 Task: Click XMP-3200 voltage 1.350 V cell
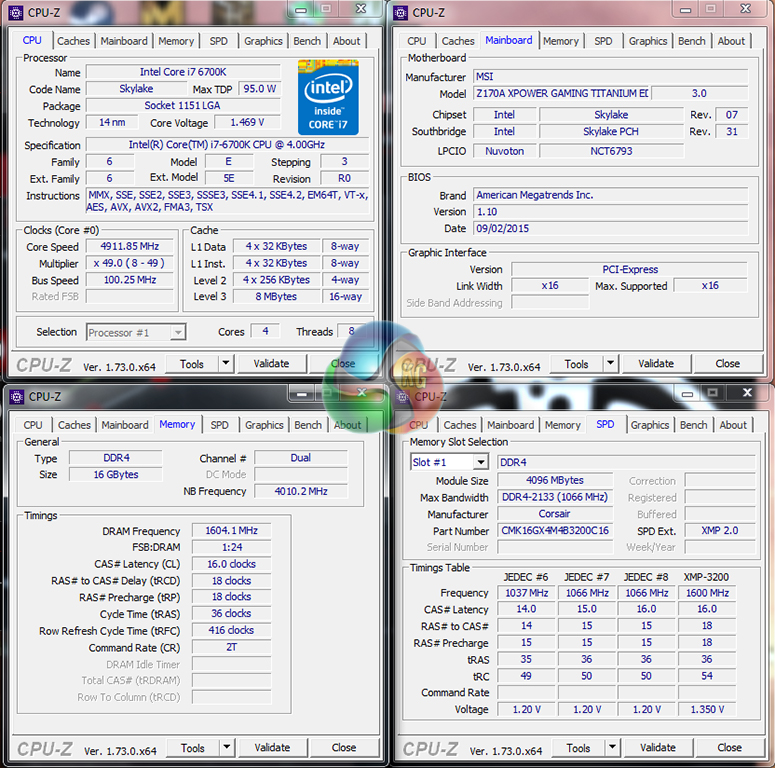707,709
